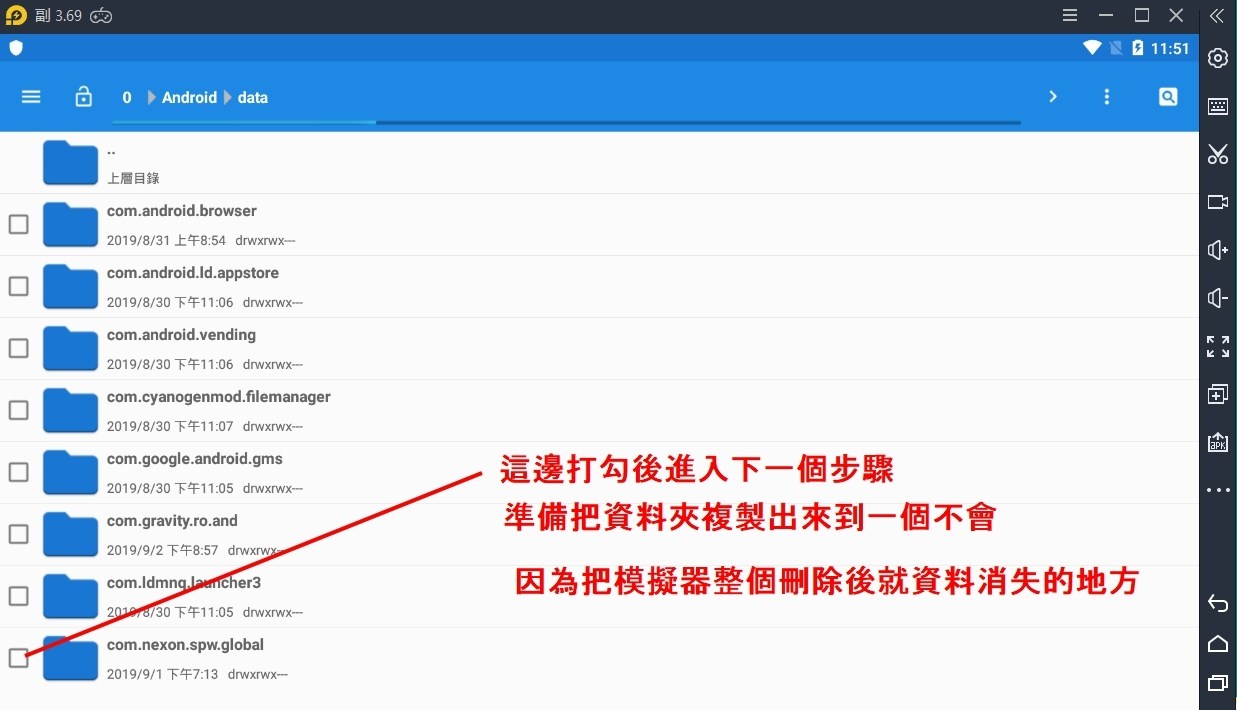This screenshot has width=1237, height=710.
Task: Check the com.cyanogenmod.filemanager checkbox
Action: pos(18,410)
